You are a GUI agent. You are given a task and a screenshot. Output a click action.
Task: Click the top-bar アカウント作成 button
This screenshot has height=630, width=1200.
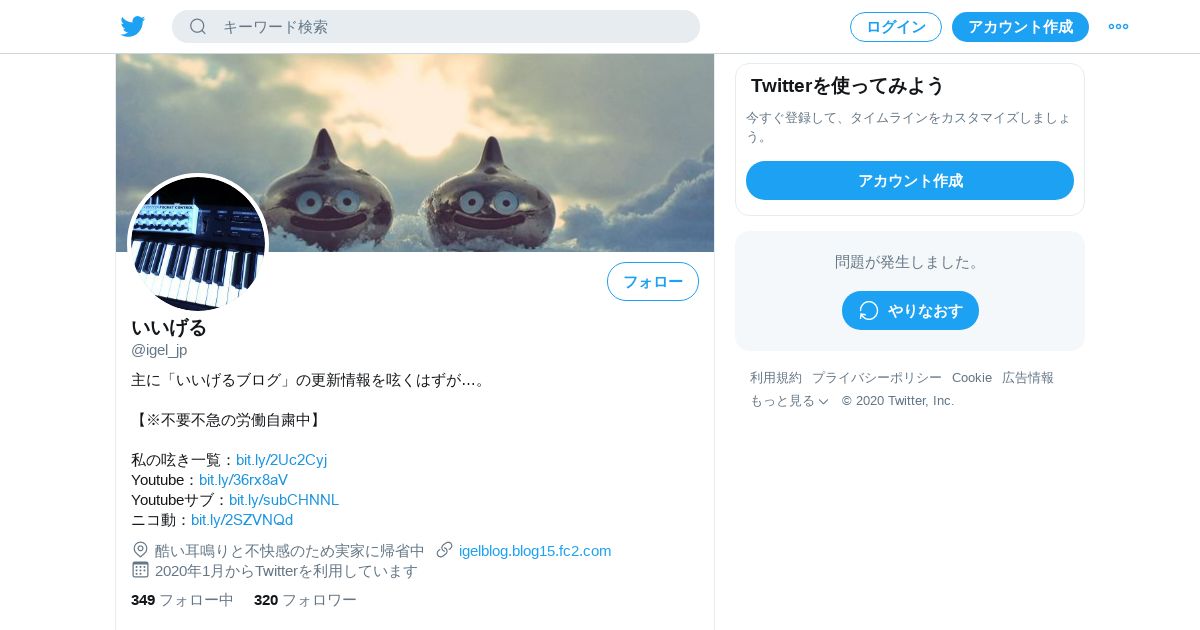click(1020, 27)
